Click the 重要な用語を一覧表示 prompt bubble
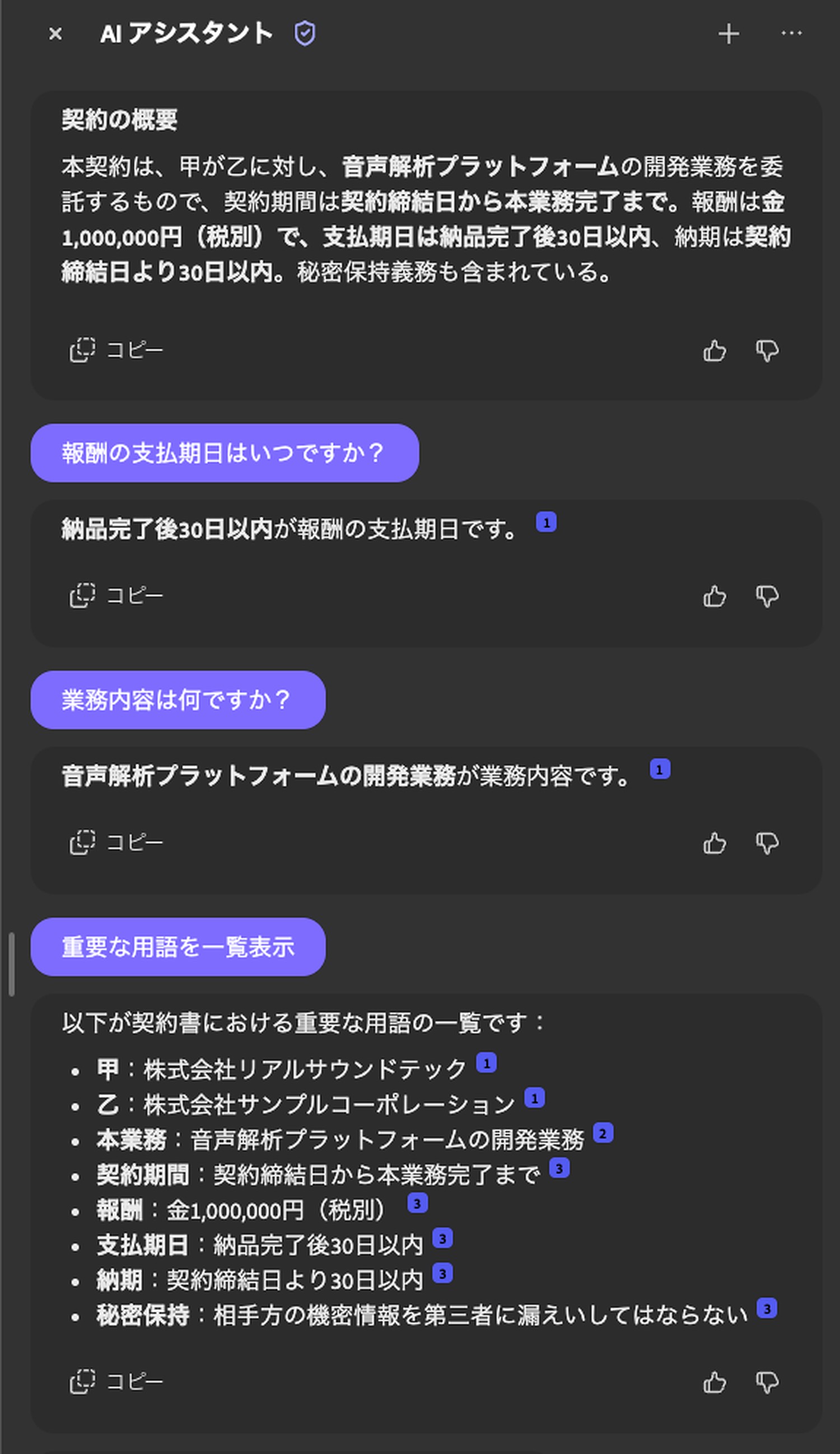This screenshot has width=840, height=1454. tap(178, 948)
